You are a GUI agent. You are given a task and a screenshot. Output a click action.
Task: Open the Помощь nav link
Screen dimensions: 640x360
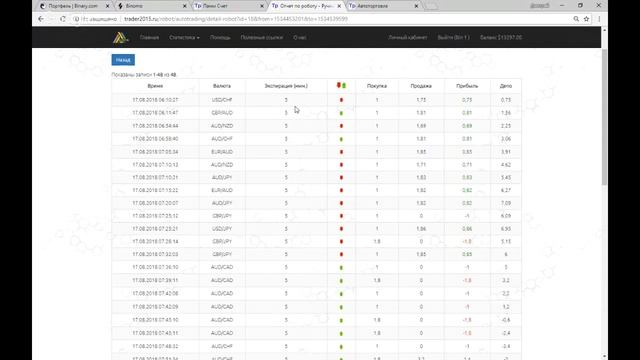tap(220, 38)
